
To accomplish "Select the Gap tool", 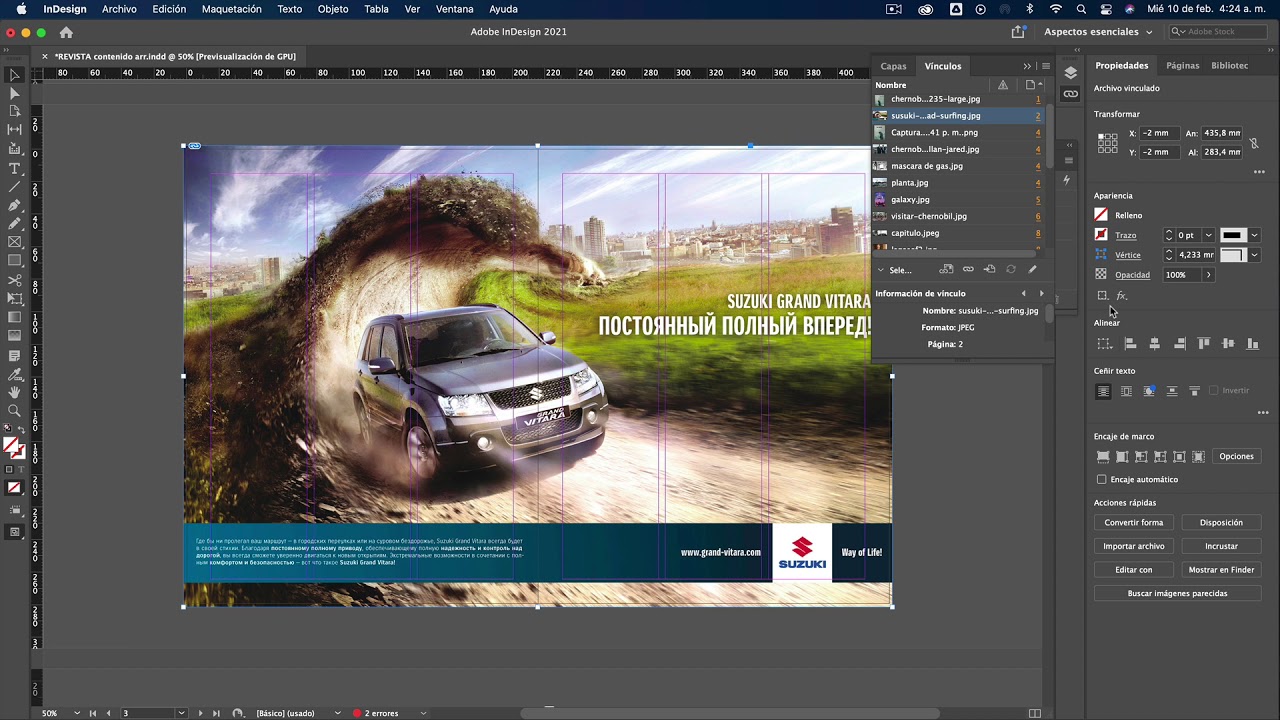I will 15,130.
